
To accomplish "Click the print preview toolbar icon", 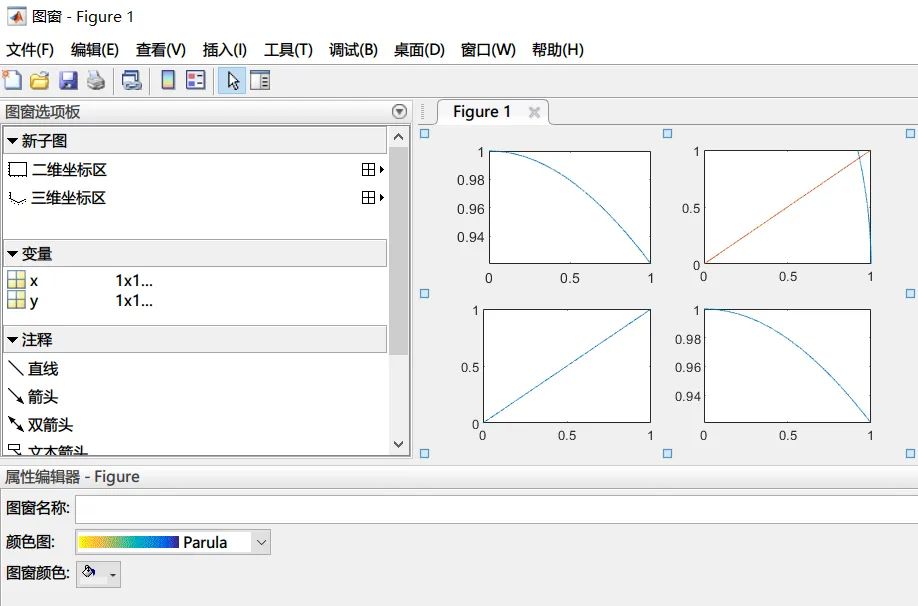I will (131, 80).
